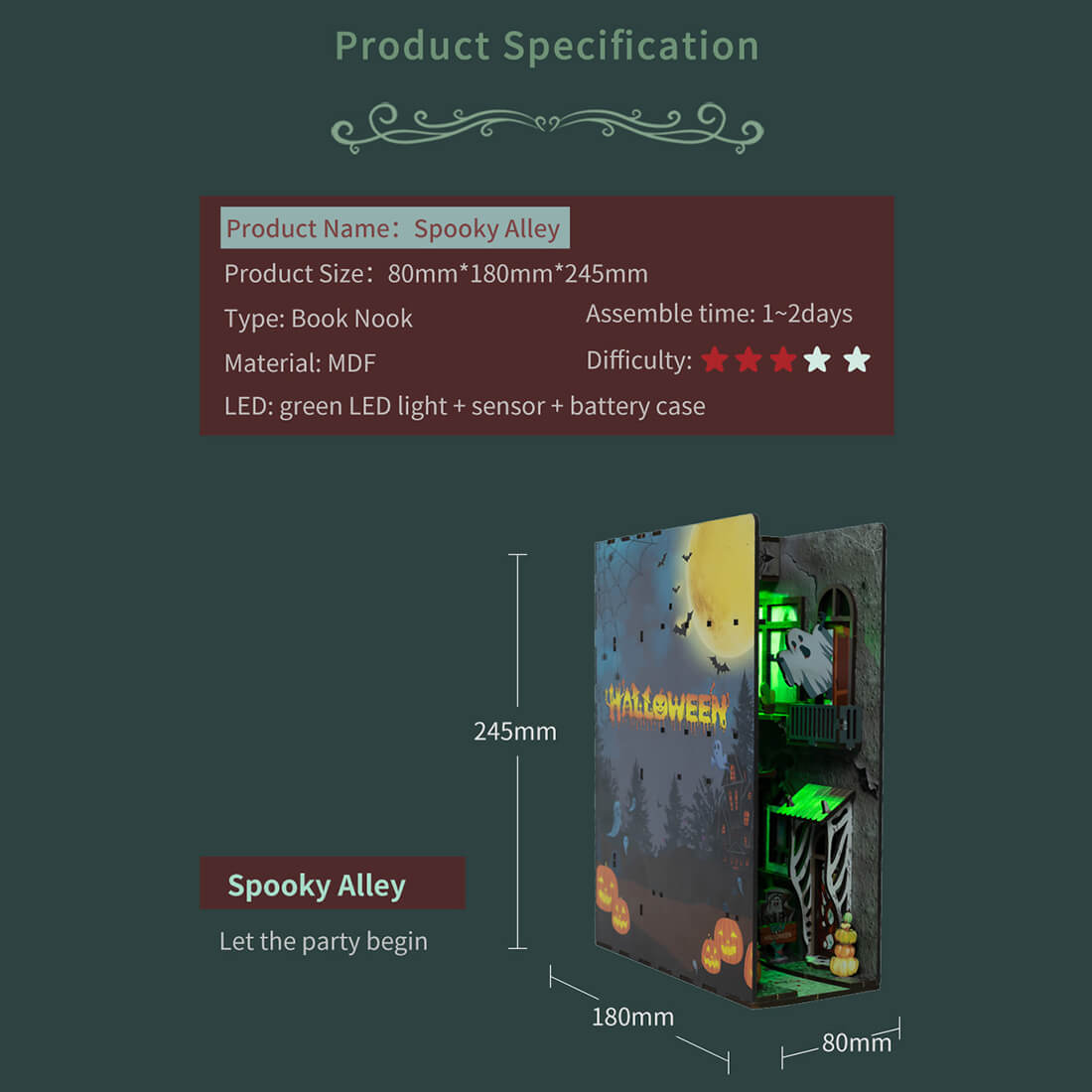Click the orange HALLOWEEN text on cover
This screenshot has width=1092, height=1092.
pos(667,706)
